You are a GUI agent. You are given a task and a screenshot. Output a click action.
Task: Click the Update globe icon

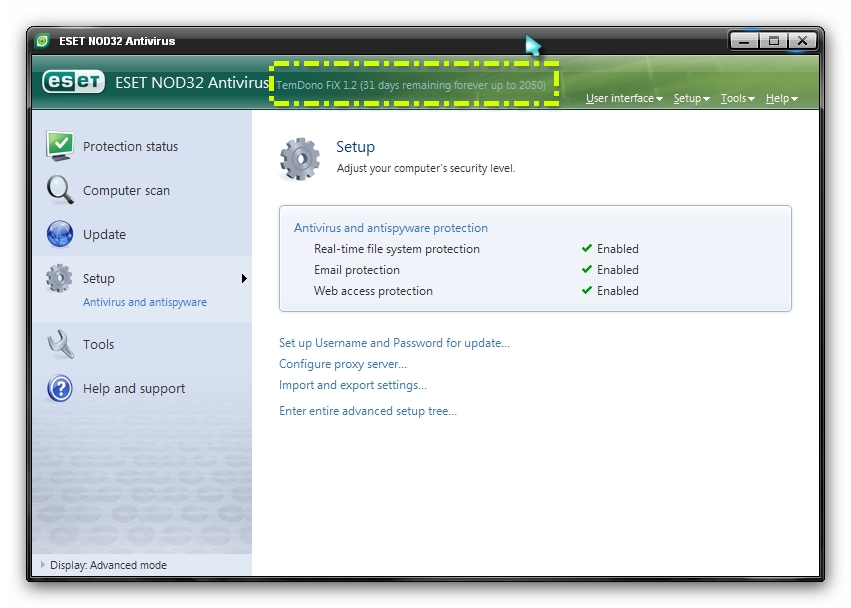60,234
